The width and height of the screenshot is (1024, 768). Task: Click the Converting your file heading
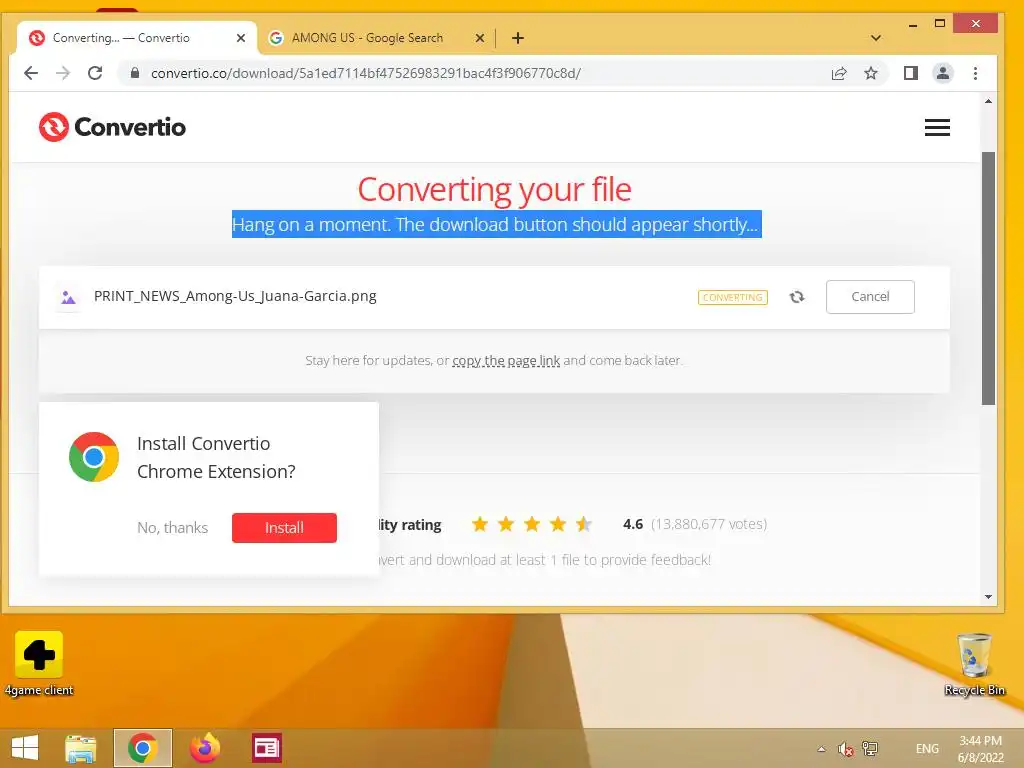pos(494,189)
